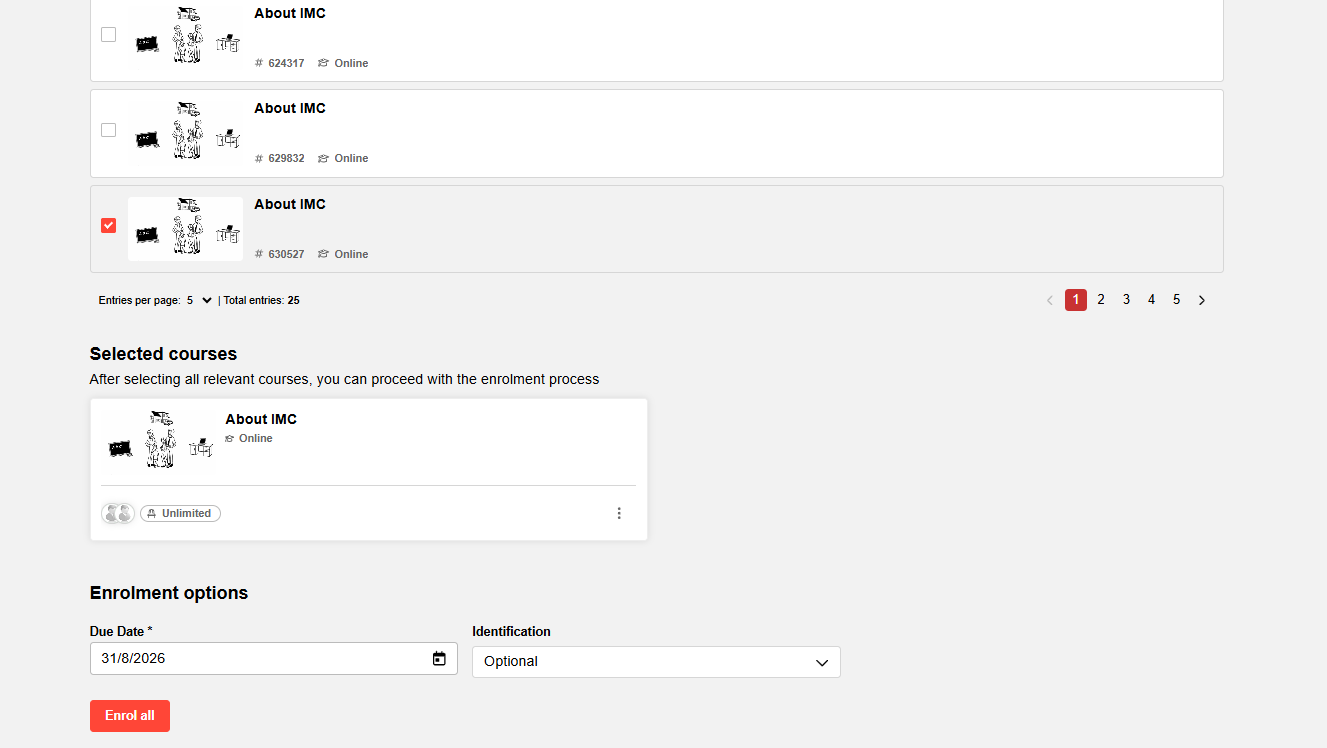This screenshot has width=1327, height=748.
Task: Click the Unlimited seats badge
Action: tap(180, 513)
